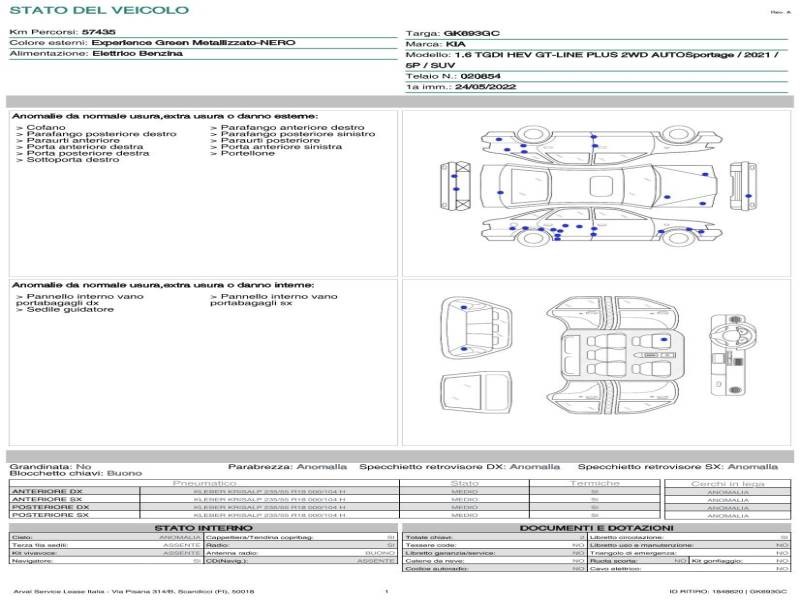
Task: Click the "Totale chiavi:" row label
Action: click(429, 538)
